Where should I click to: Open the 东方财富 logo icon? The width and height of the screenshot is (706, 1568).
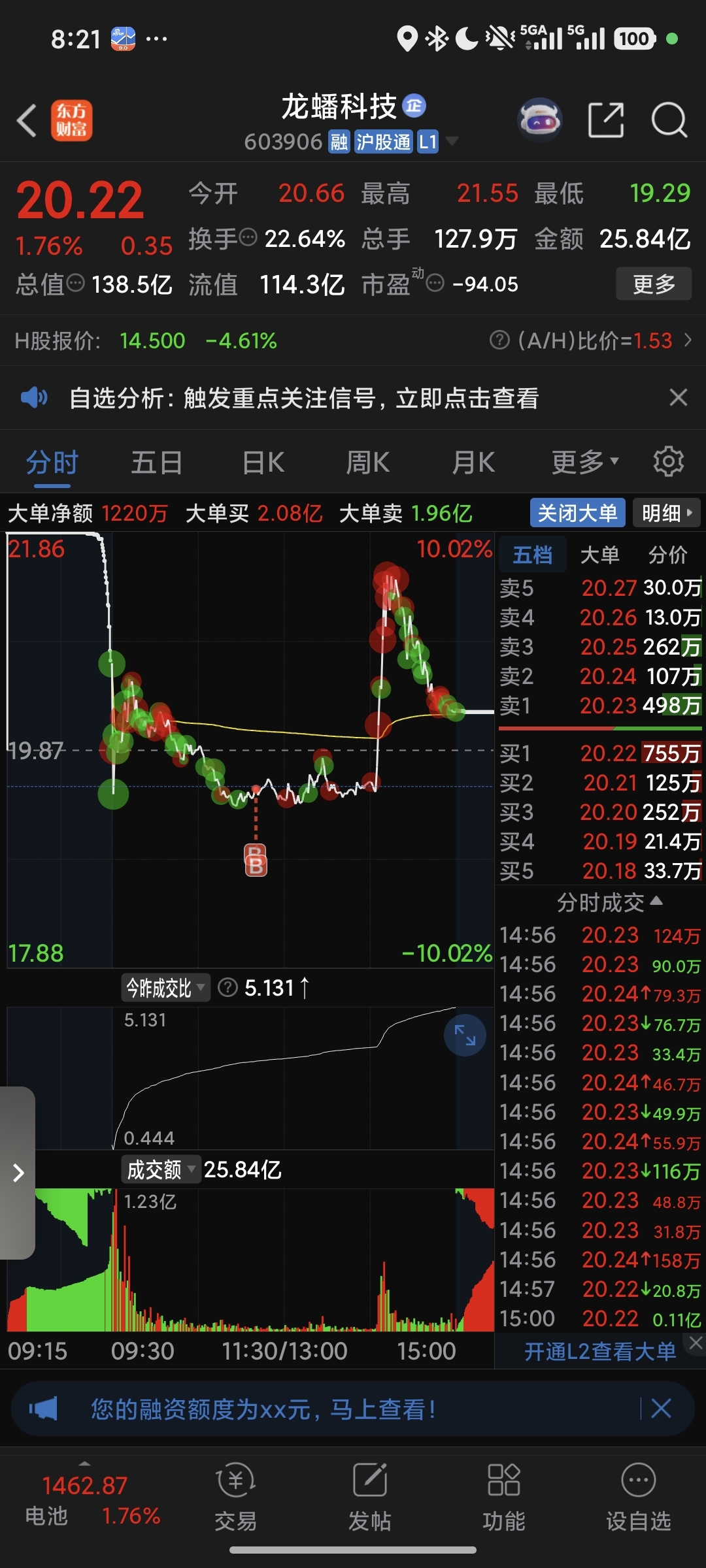pos(72,121)
